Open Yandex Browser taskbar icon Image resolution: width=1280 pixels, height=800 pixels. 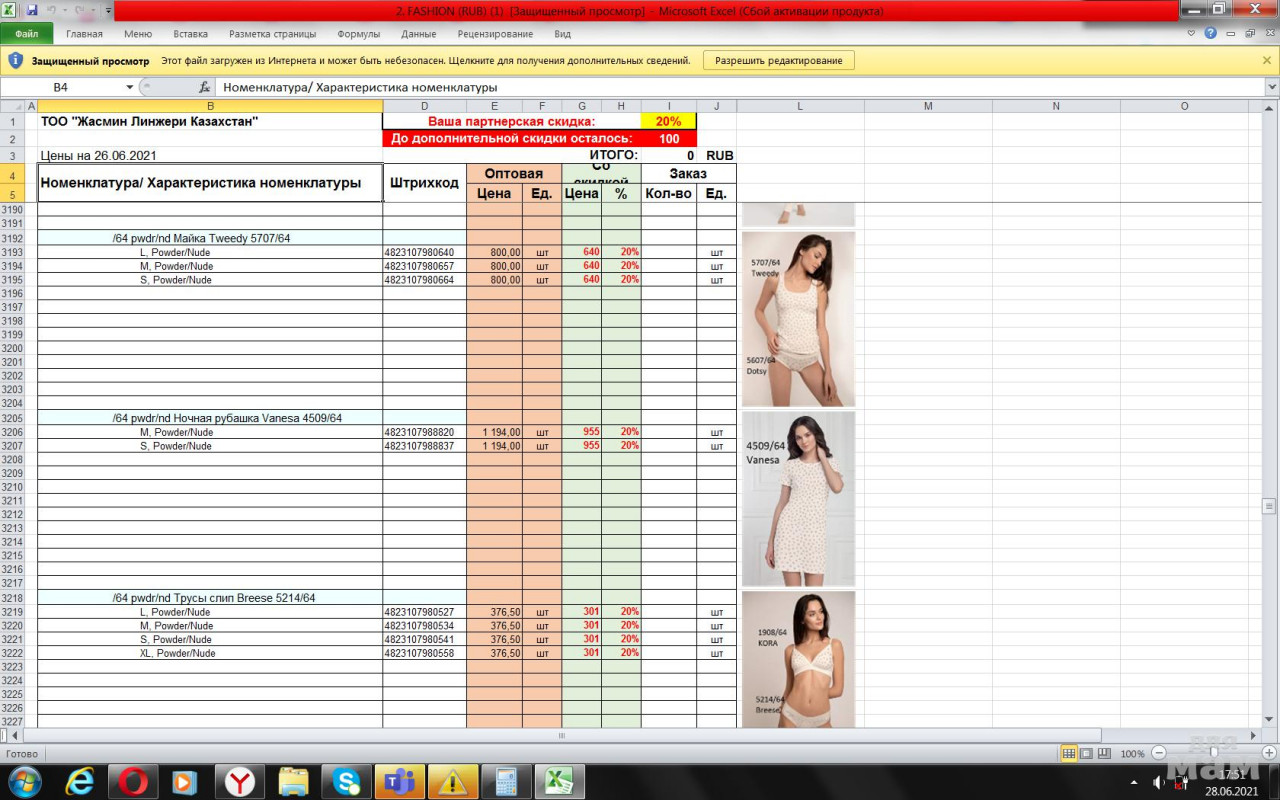point(239,781)
